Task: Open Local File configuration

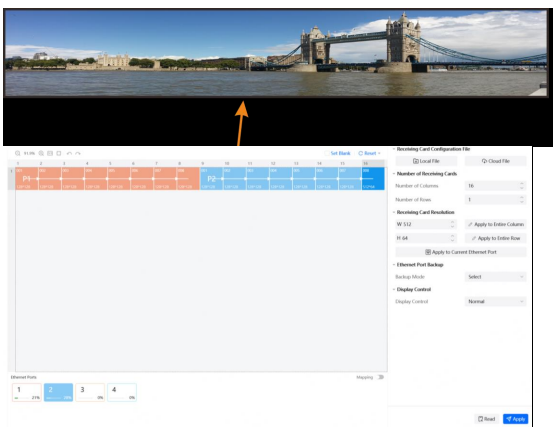Action: point(426,161)
